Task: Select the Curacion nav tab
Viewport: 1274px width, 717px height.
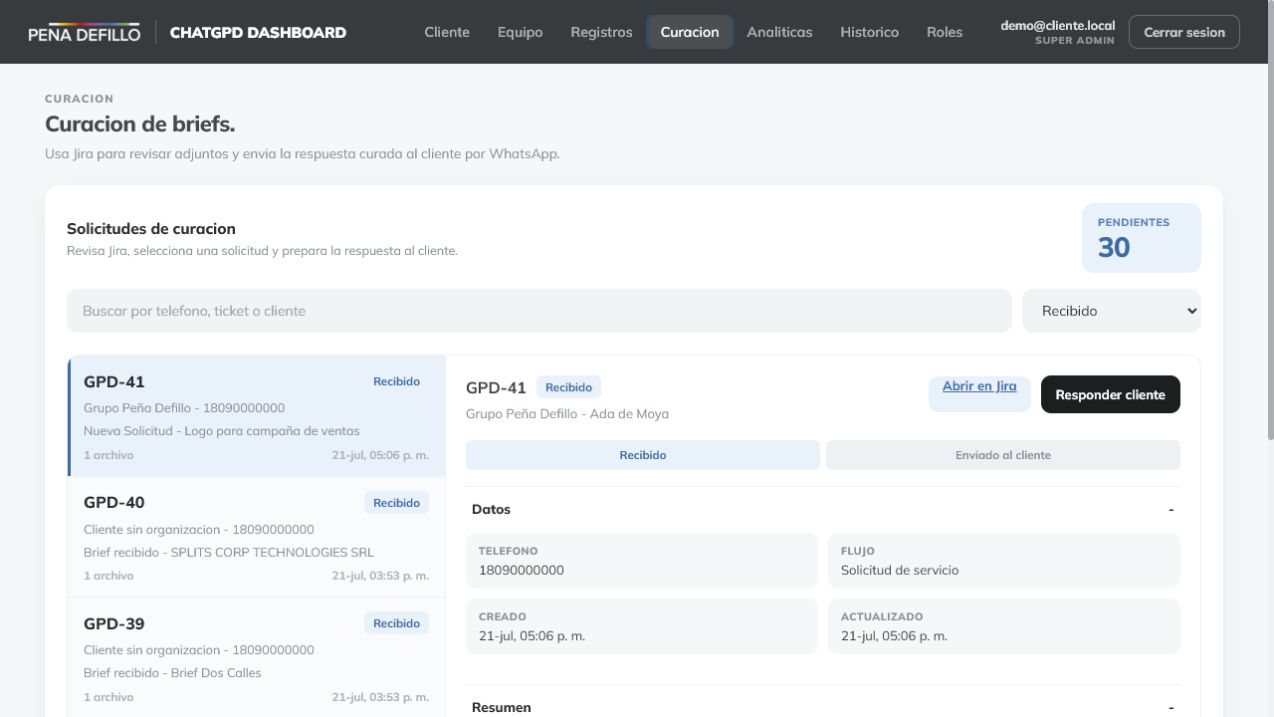Action: 690,32
